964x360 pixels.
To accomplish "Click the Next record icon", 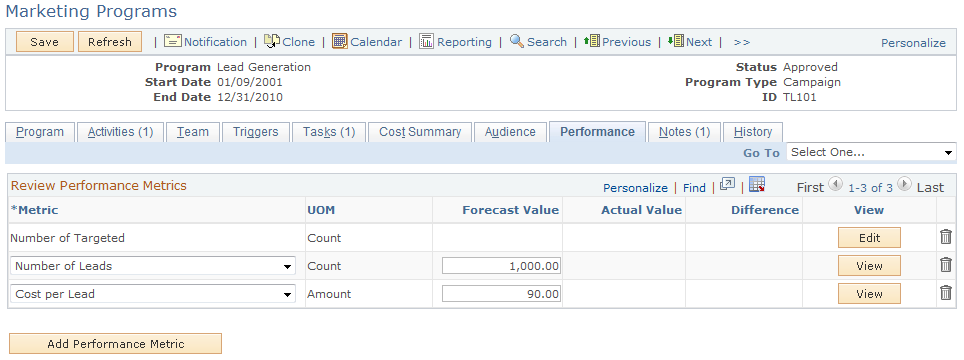I will [x=676, y=41].
